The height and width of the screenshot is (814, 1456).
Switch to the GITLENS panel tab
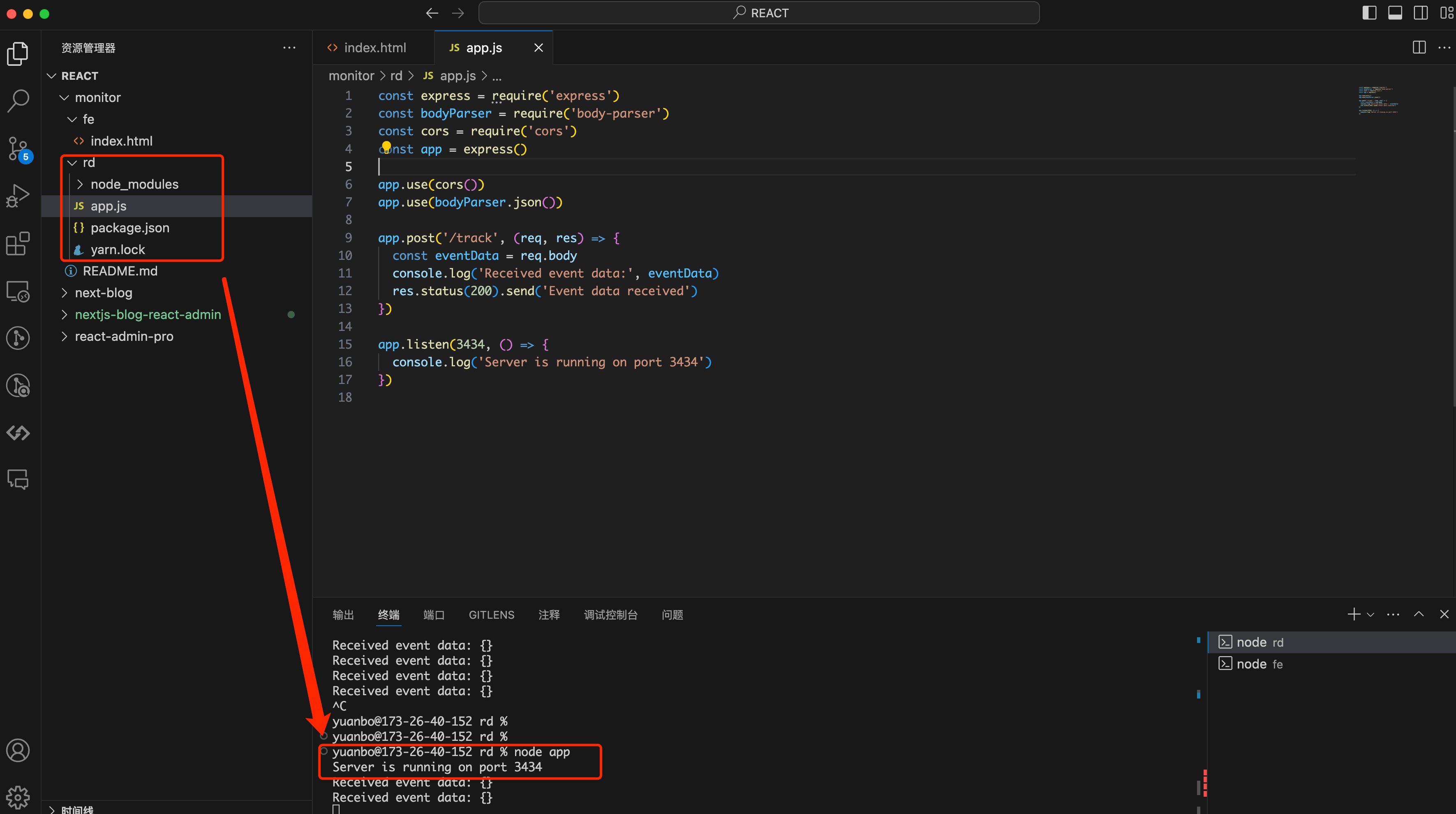click(491, 615)
